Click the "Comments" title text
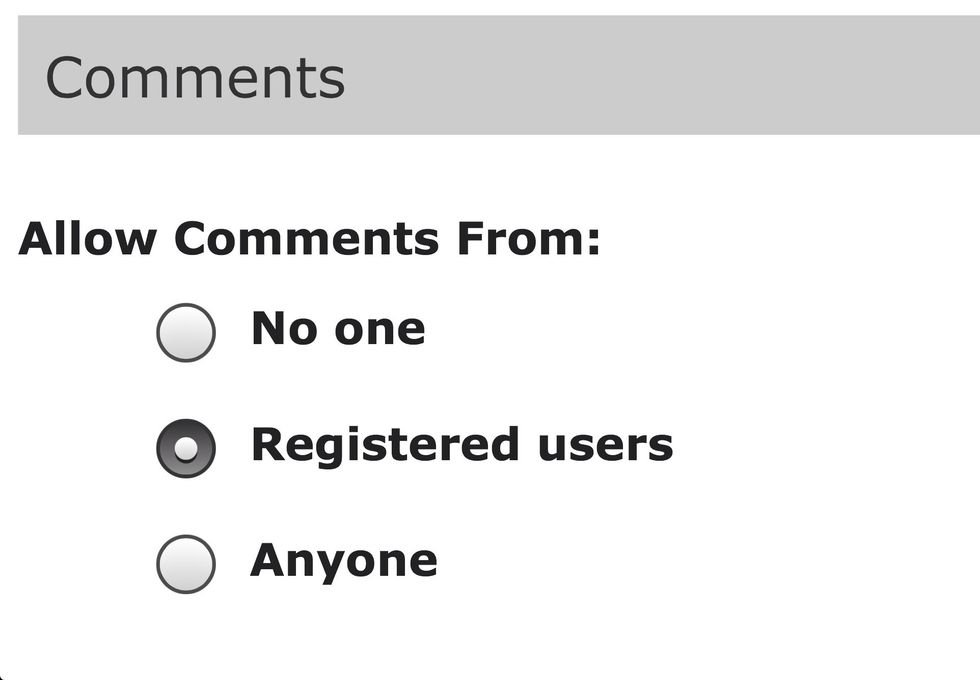Viewport: 980px width, 680px height. pos(195,77)
